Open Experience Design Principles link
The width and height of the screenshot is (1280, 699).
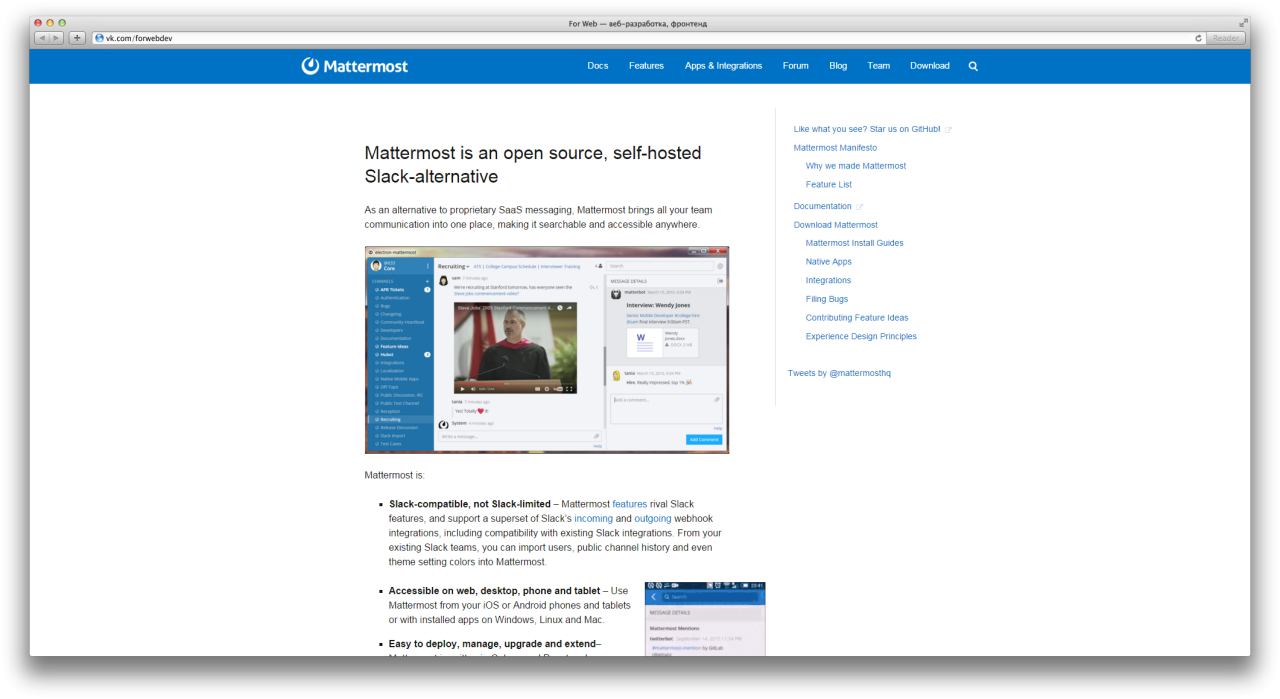861,337
